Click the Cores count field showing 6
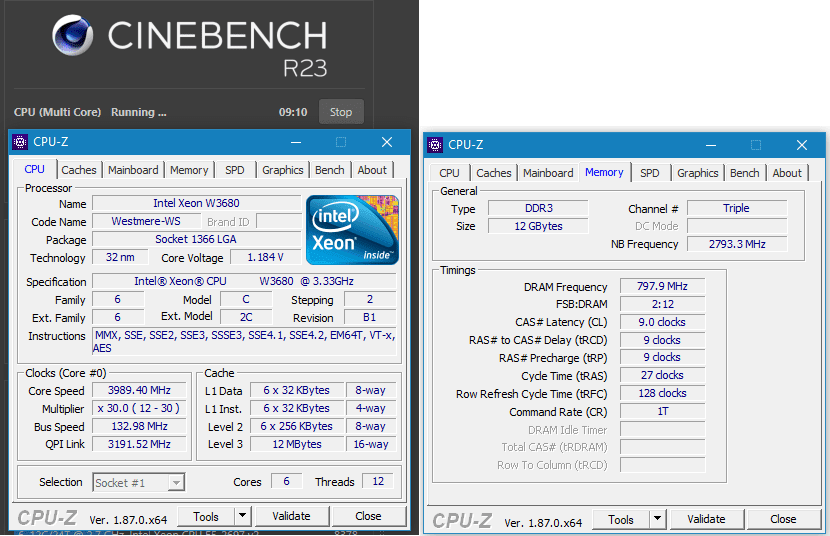830x536 pixels. coord(286,481)
